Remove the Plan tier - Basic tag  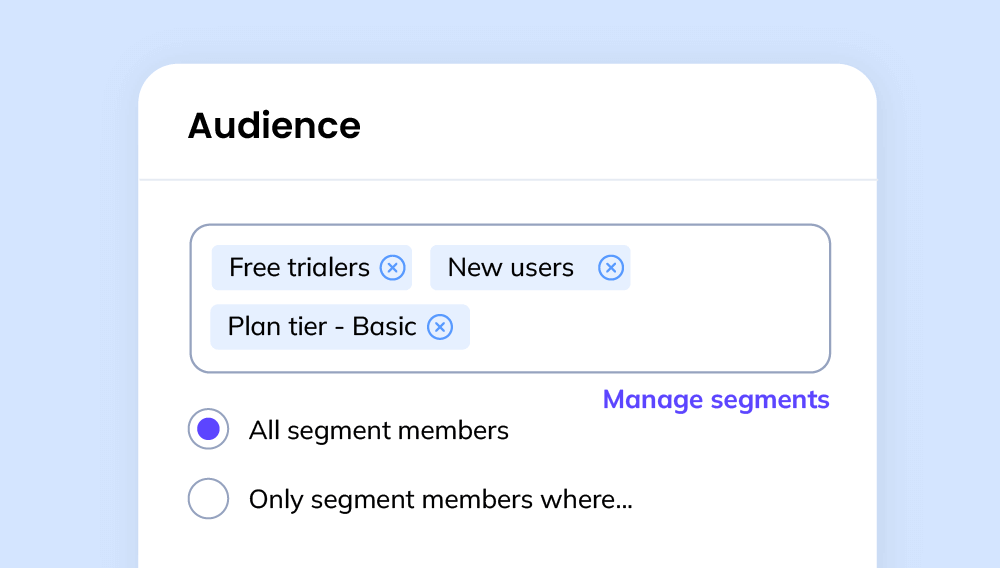(x=440, y=327)
